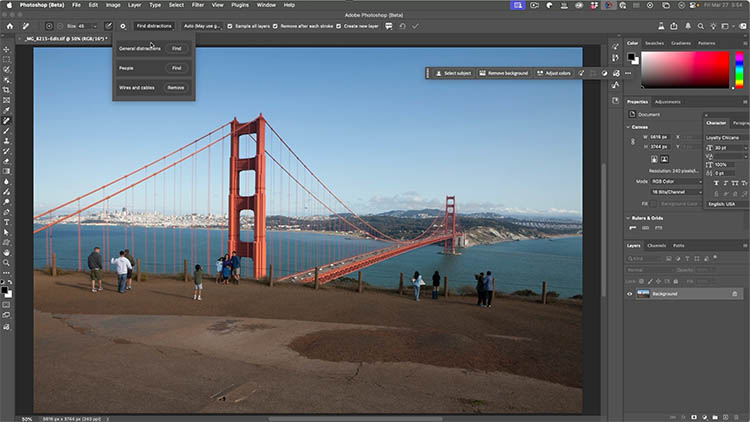Click the undo arrow in options bar
Screen dimensions: 750x422
coord(402,26)
